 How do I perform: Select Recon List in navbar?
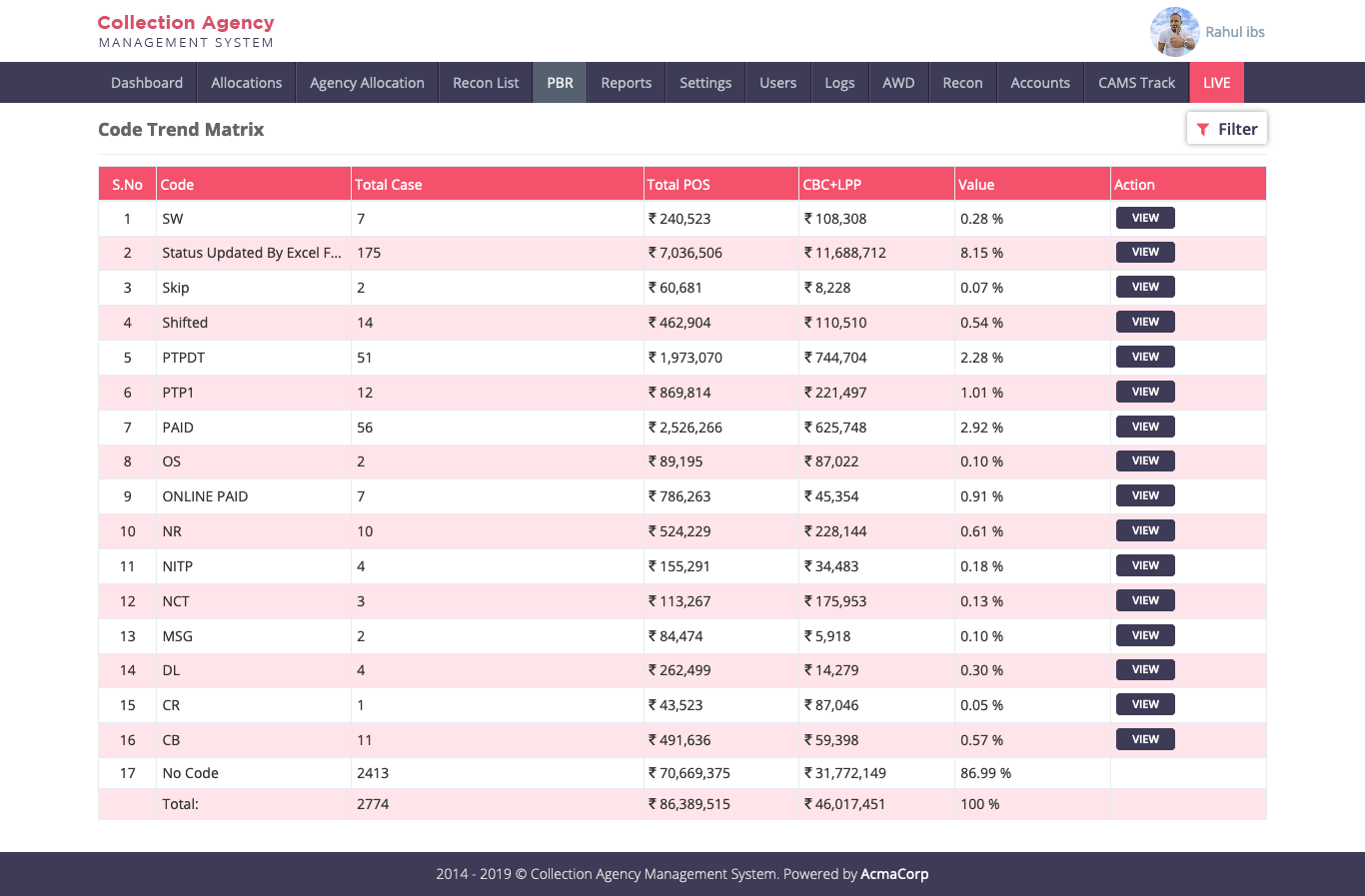[x=486, y=83]
